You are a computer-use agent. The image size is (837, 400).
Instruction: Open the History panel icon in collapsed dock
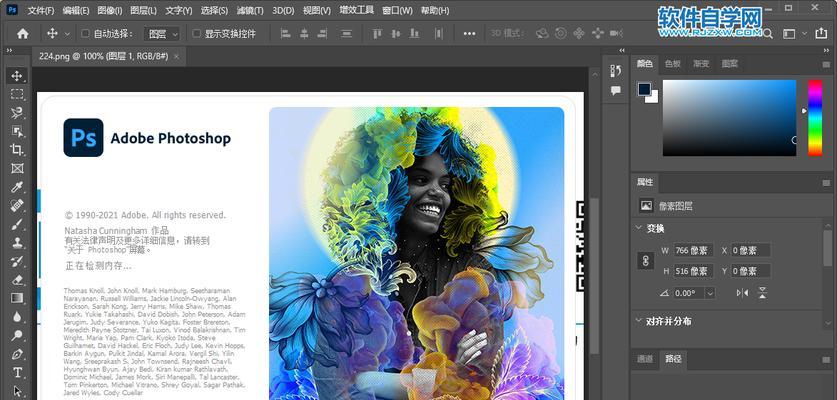(x=615, y=70)
